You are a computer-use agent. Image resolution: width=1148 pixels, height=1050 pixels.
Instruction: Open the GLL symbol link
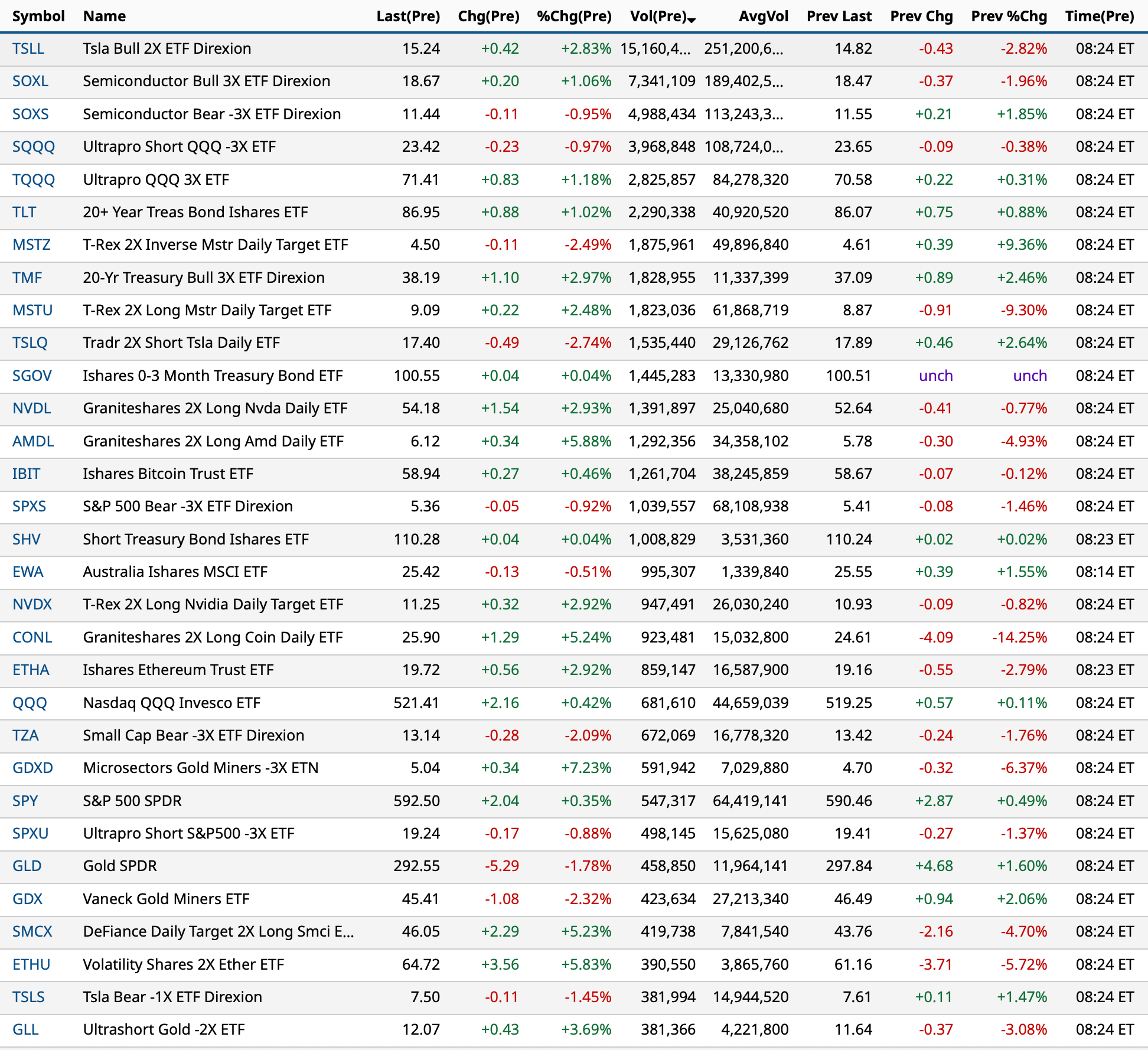pos(25,1029)
